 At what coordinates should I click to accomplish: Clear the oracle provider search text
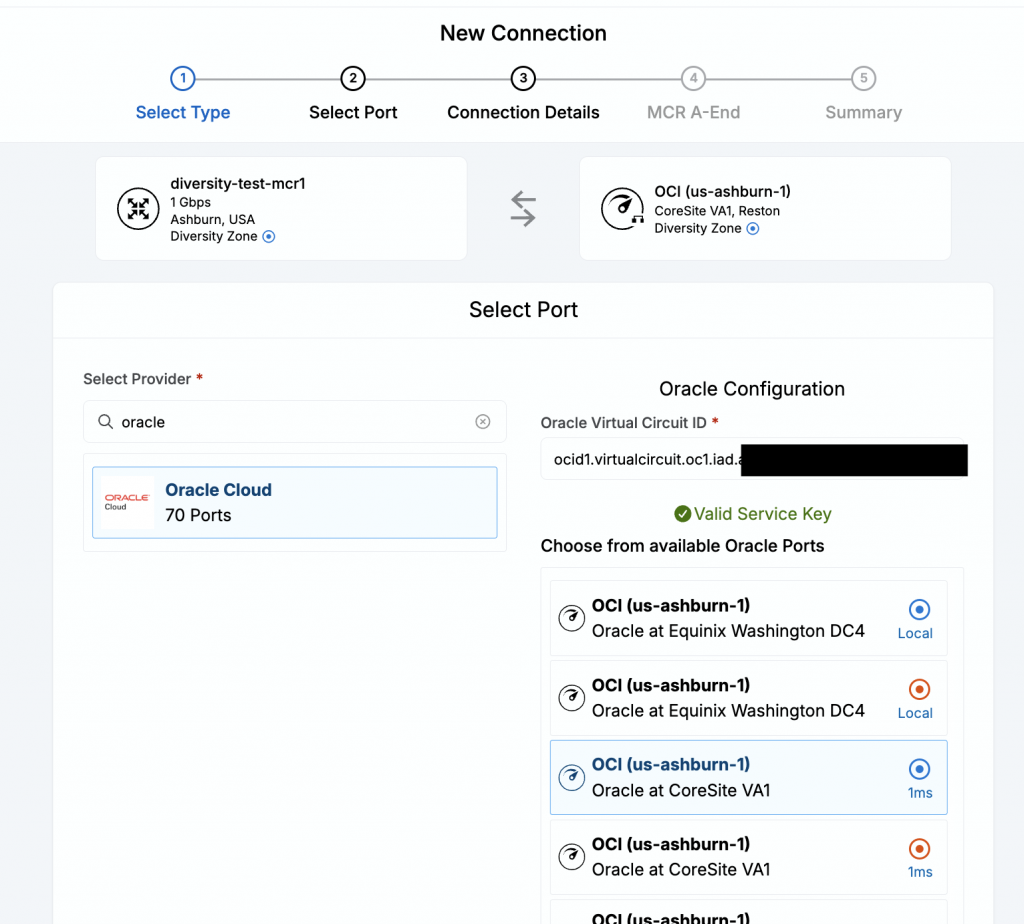[483, 422]
